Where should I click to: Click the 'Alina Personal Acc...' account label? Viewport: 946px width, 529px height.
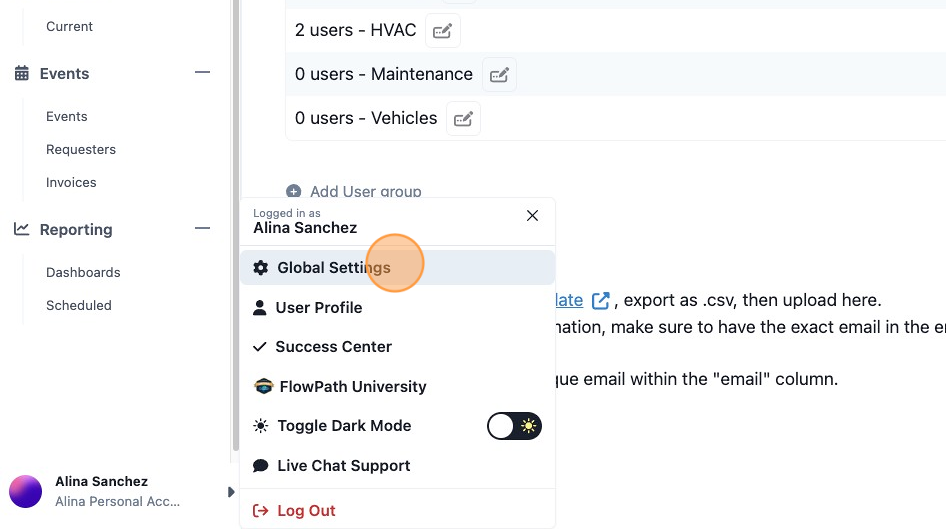pyautogui.click(x=118, y=502)
